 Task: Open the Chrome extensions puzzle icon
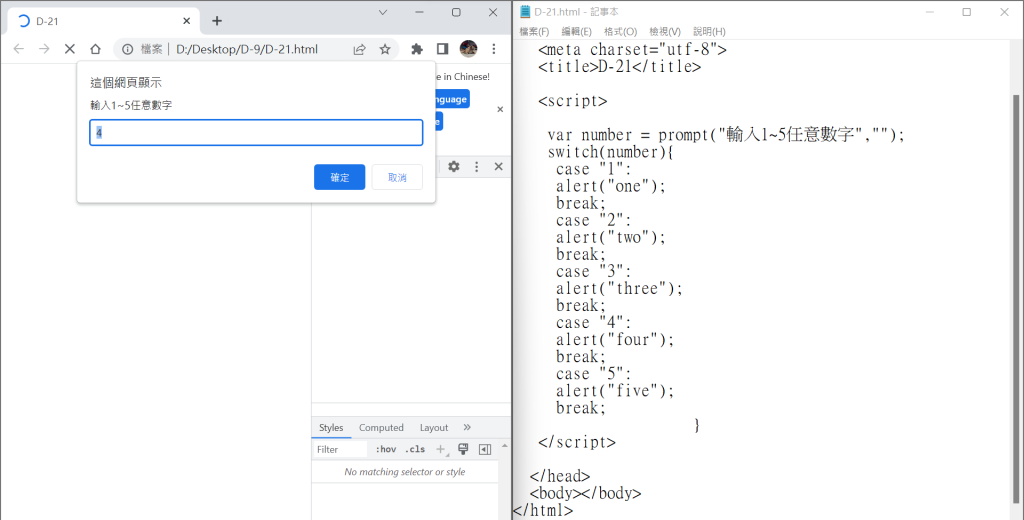(417, 49)
